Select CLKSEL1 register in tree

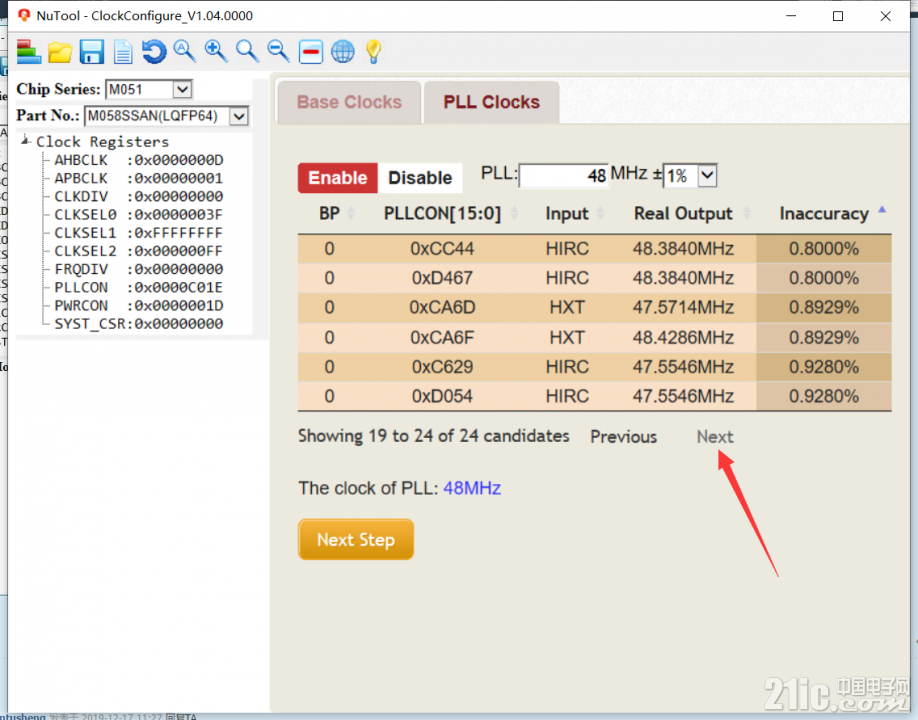pyautogui.click(x=138, y=232)
